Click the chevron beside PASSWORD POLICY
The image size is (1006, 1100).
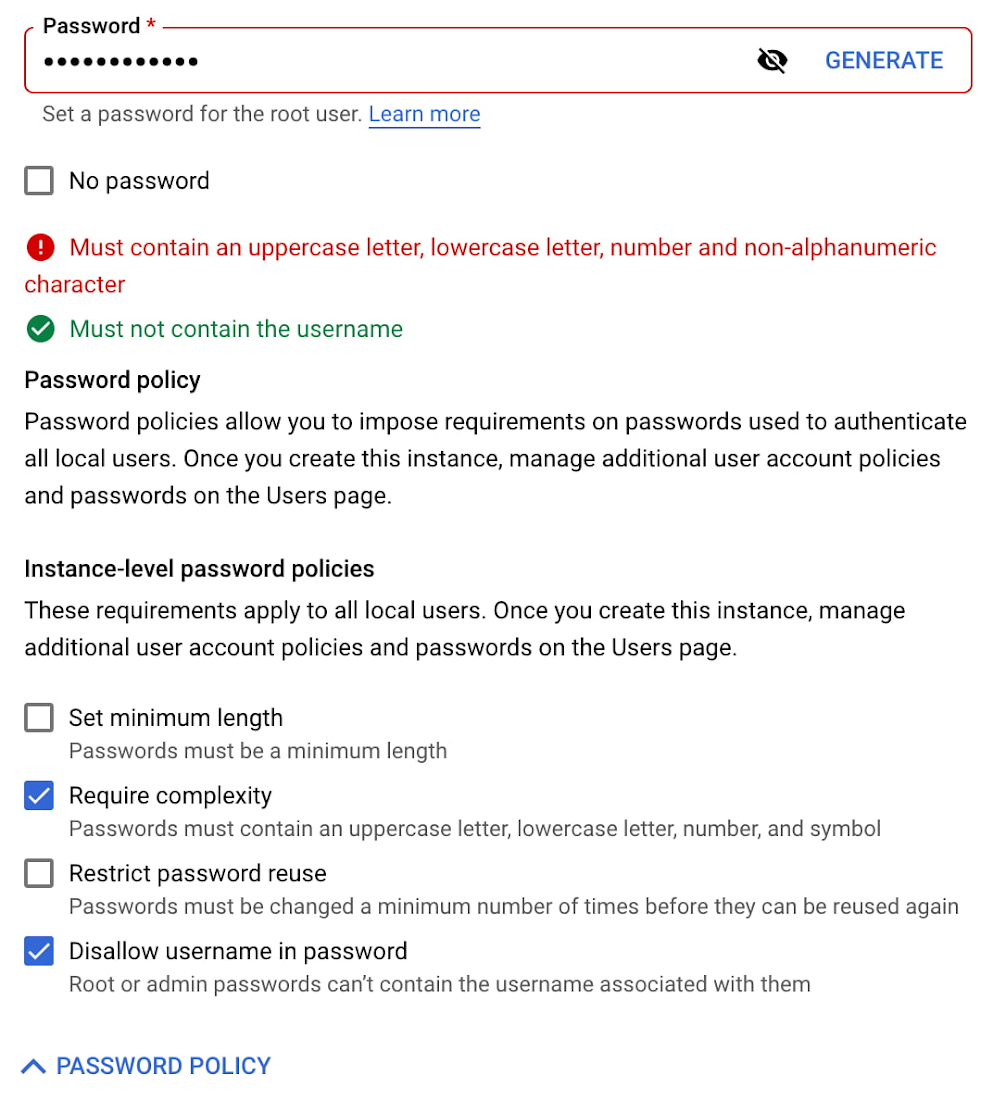33,1065
